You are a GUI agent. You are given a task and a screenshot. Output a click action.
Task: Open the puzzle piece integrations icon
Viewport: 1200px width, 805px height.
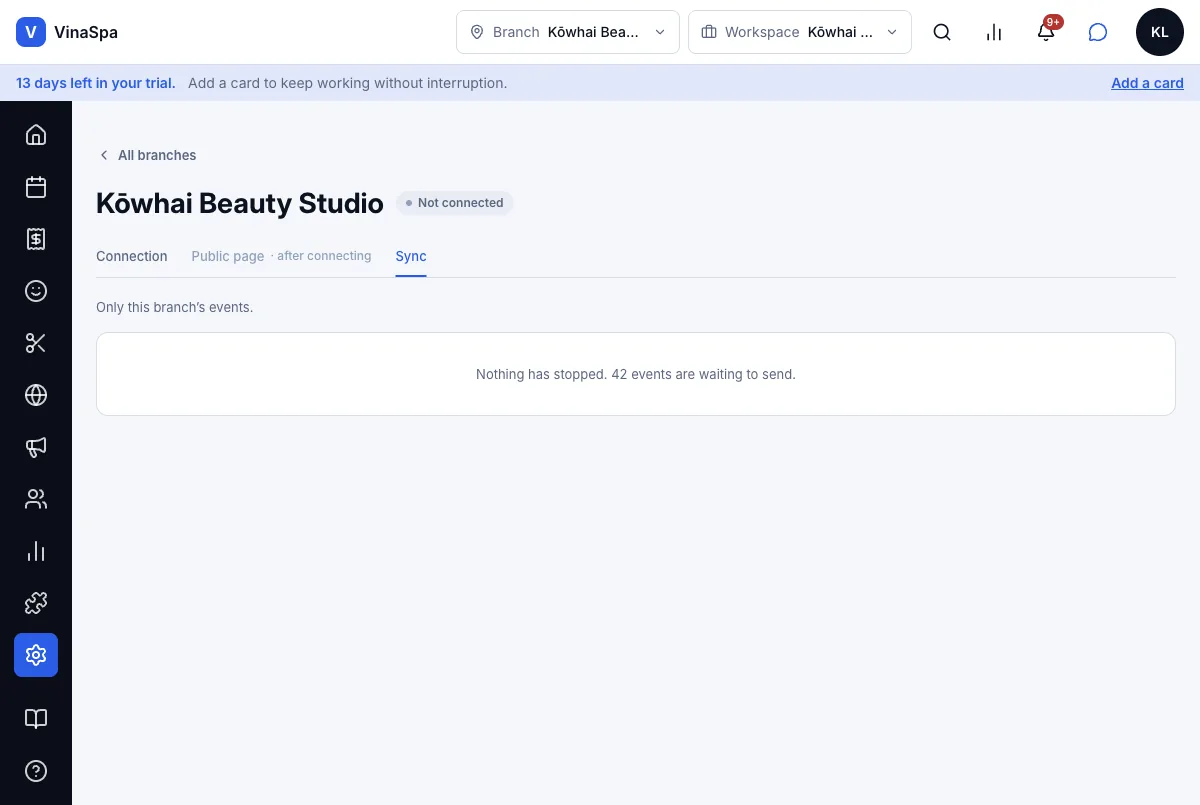point(36,603)
